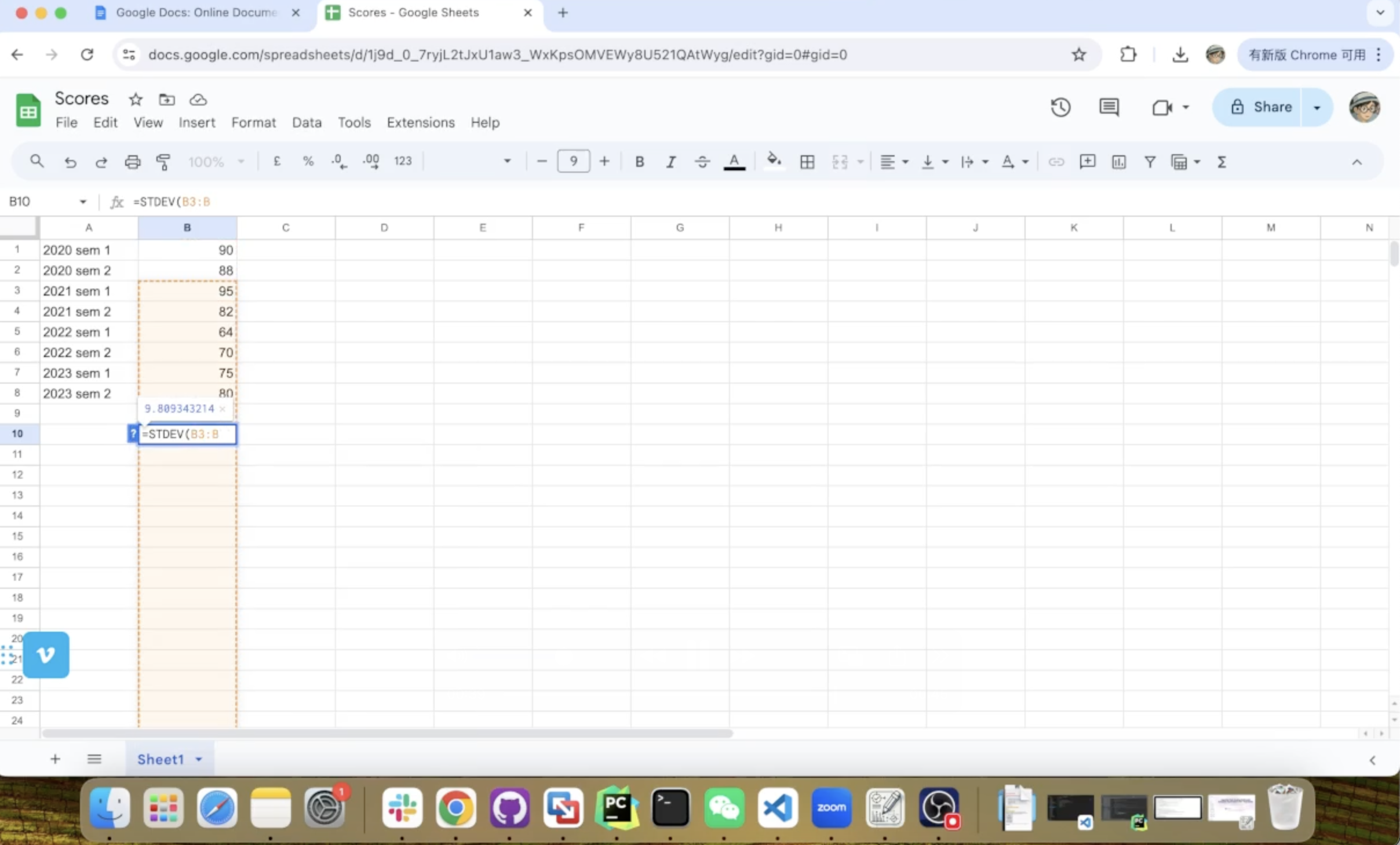
Task: Insert a comment icon
Action: (x=1087, y=162)
